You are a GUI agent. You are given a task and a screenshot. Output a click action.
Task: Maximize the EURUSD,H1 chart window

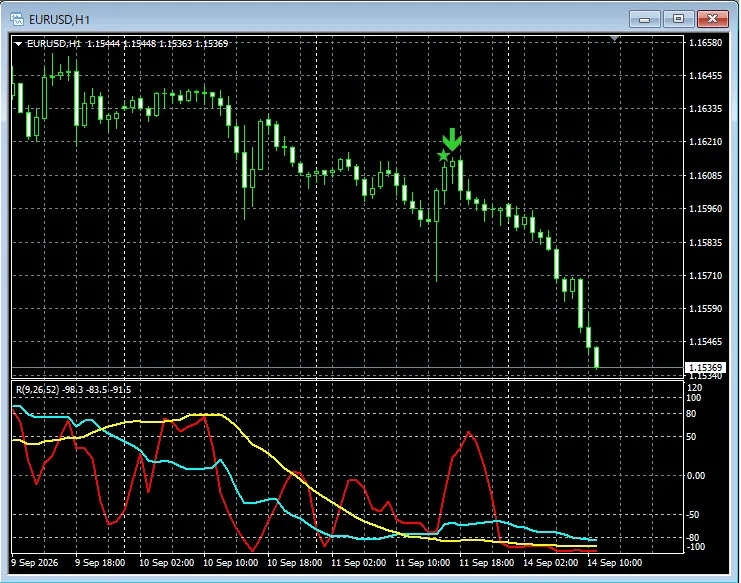(678, 19)
